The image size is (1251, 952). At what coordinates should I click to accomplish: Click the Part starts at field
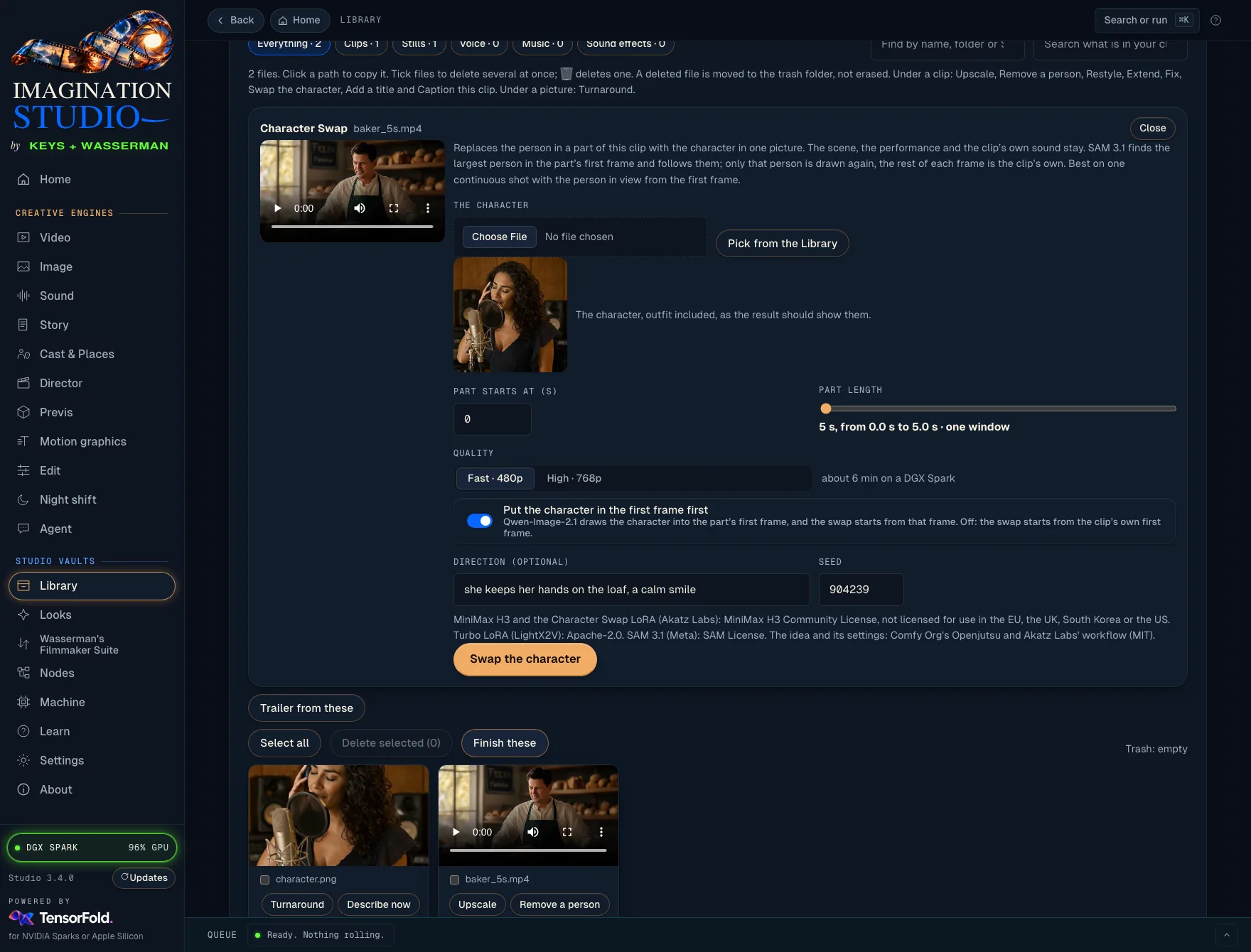[x=493, y=419]
